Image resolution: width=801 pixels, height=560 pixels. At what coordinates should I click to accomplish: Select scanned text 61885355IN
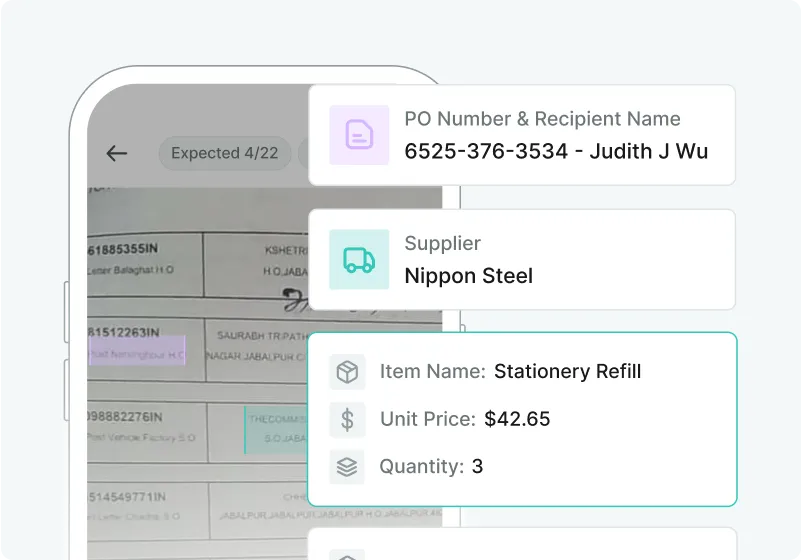[123, 249]
